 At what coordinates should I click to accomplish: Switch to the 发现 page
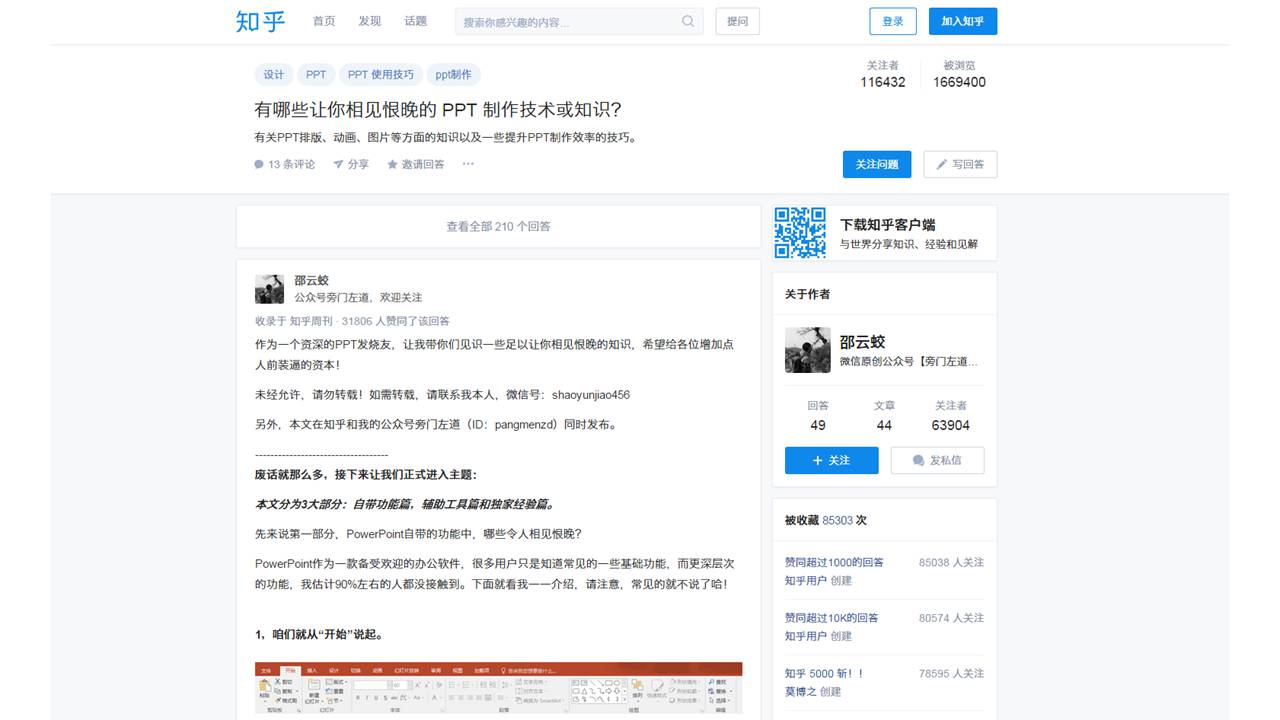pyautogui.click(x=369, y=20)
